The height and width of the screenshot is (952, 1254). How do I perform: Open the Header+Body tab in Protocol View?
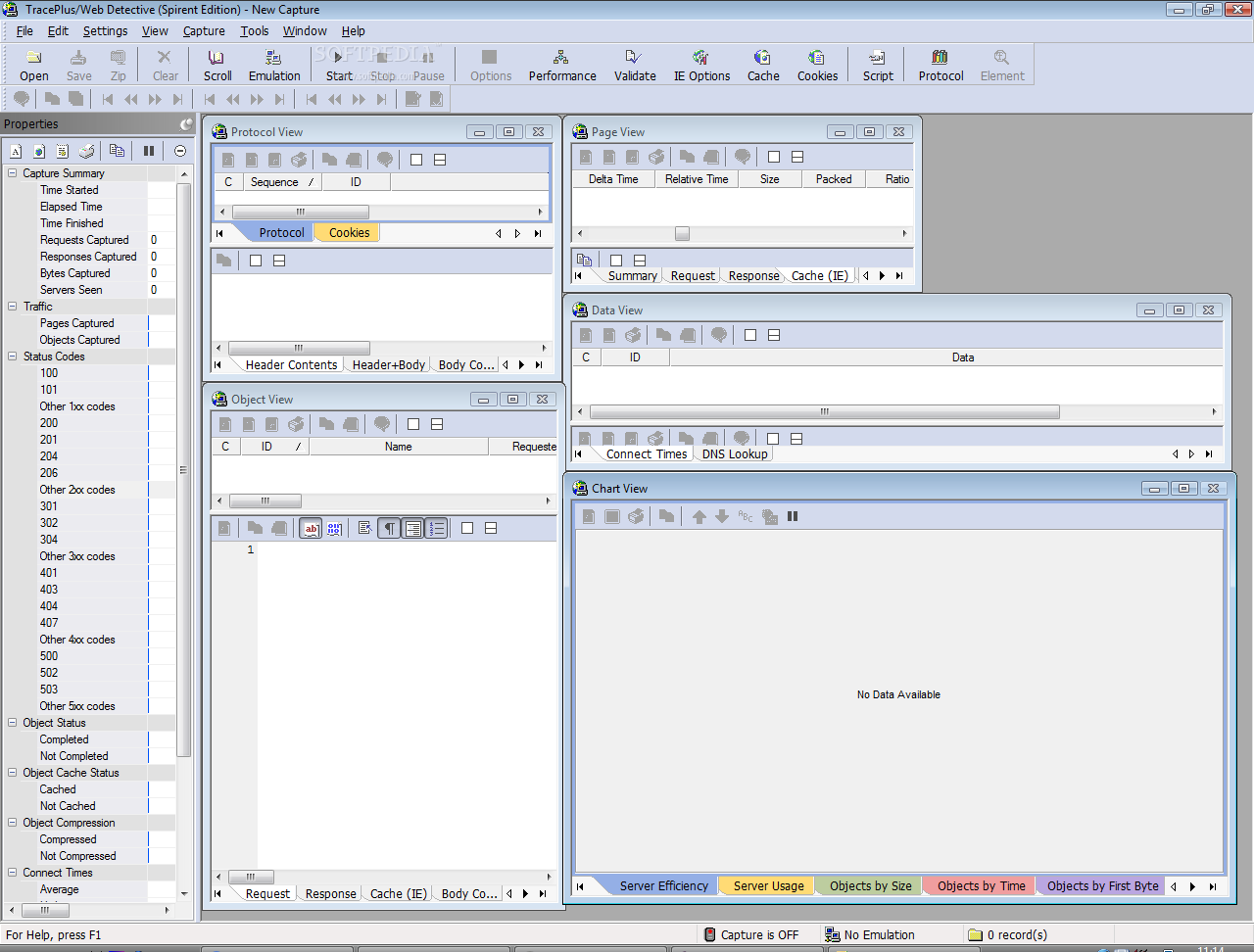389,365
